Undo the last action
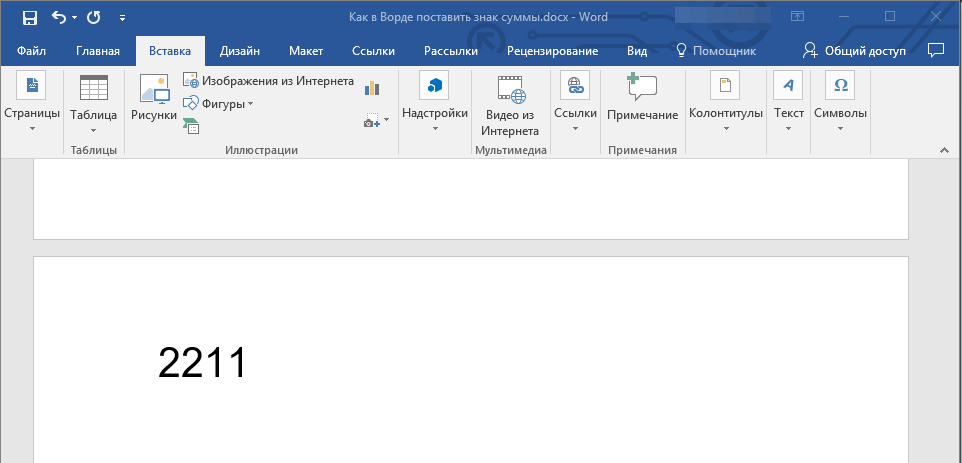The image size is (962, 463). 58,17
